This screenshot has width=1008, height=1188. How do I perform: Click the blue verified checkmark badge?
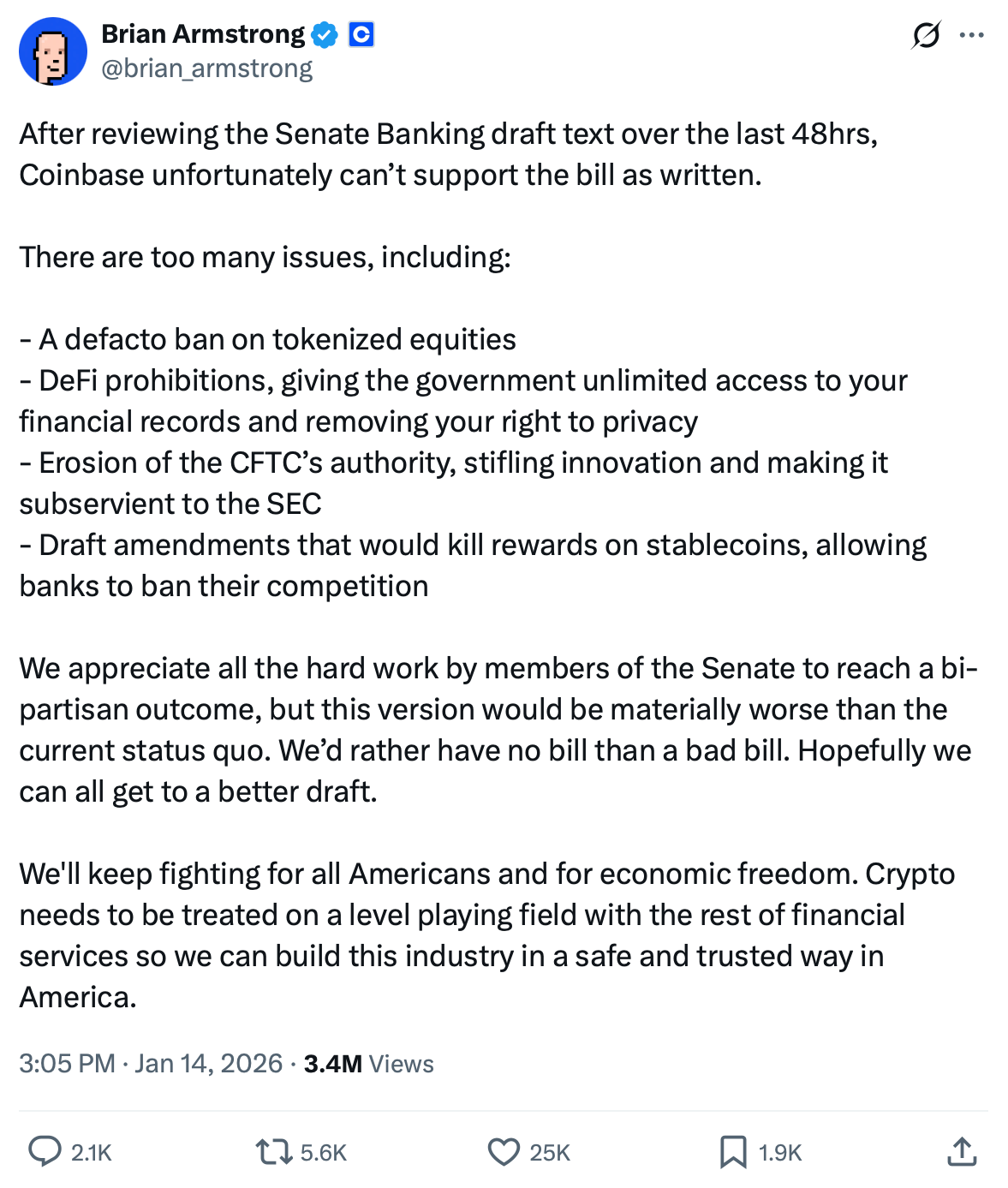tap(325, 35)
